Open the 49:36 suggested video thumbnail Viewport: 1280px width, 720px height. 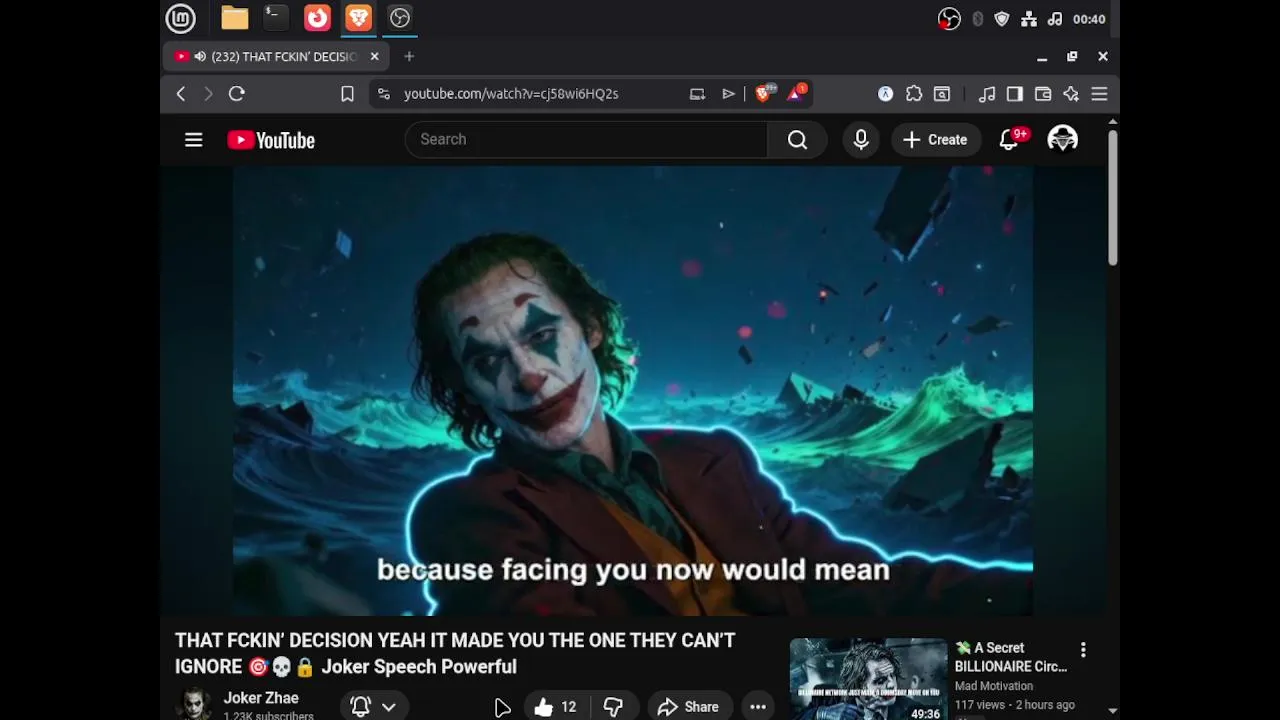pos(868,680)
